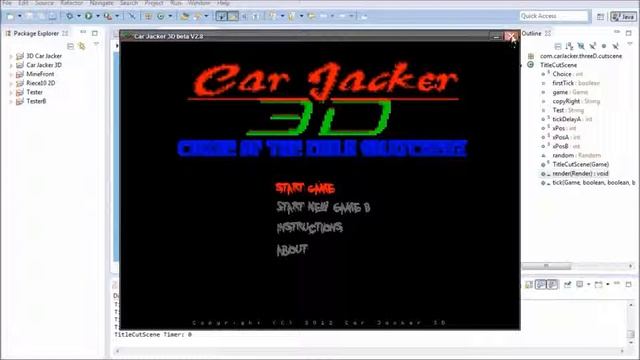Collapse all in Package Explorer
The height and width of the screenshot is (360, 640).
point(70,46)
